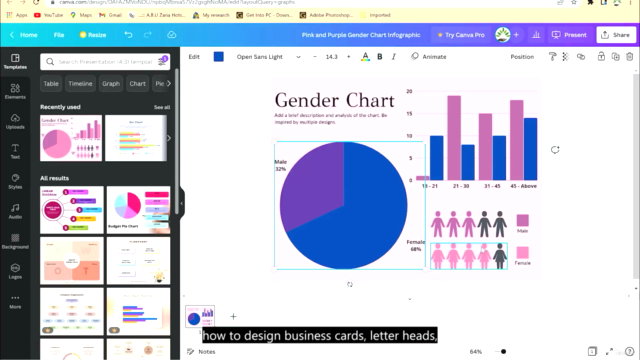The width and height of the screenshot is (640, 360).
Task: Toggle italic formatting
Action: [393, 57]
